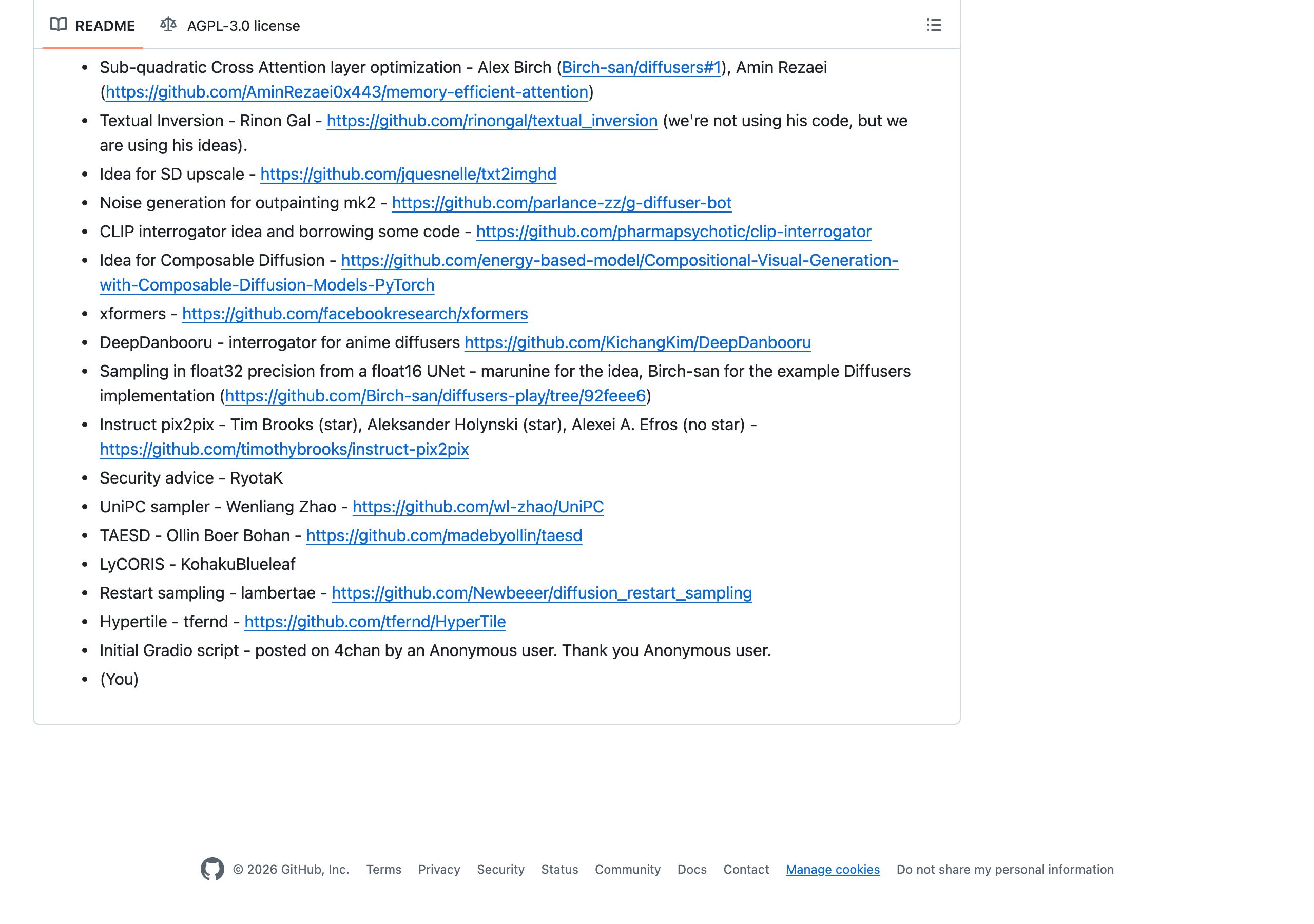This screenshot has width=1314, height=924.
Task: Open the parlance-zz g-diffuser-bot link
Action: (562, 203)
